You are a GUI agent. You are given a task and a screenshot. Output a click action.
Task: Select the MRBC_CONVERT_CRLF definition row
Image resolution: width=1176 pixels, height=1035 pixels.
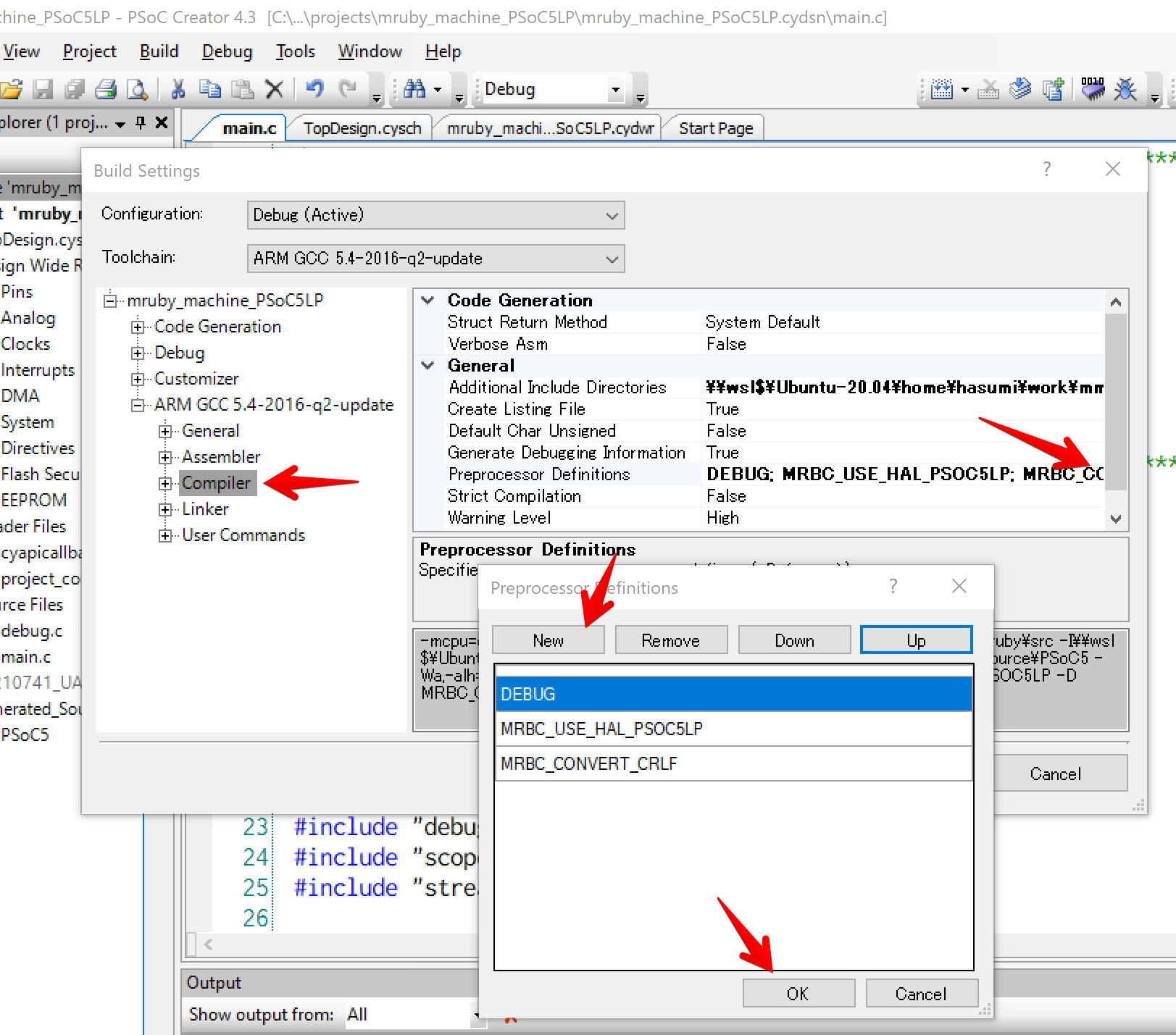(x=734, y=763)
